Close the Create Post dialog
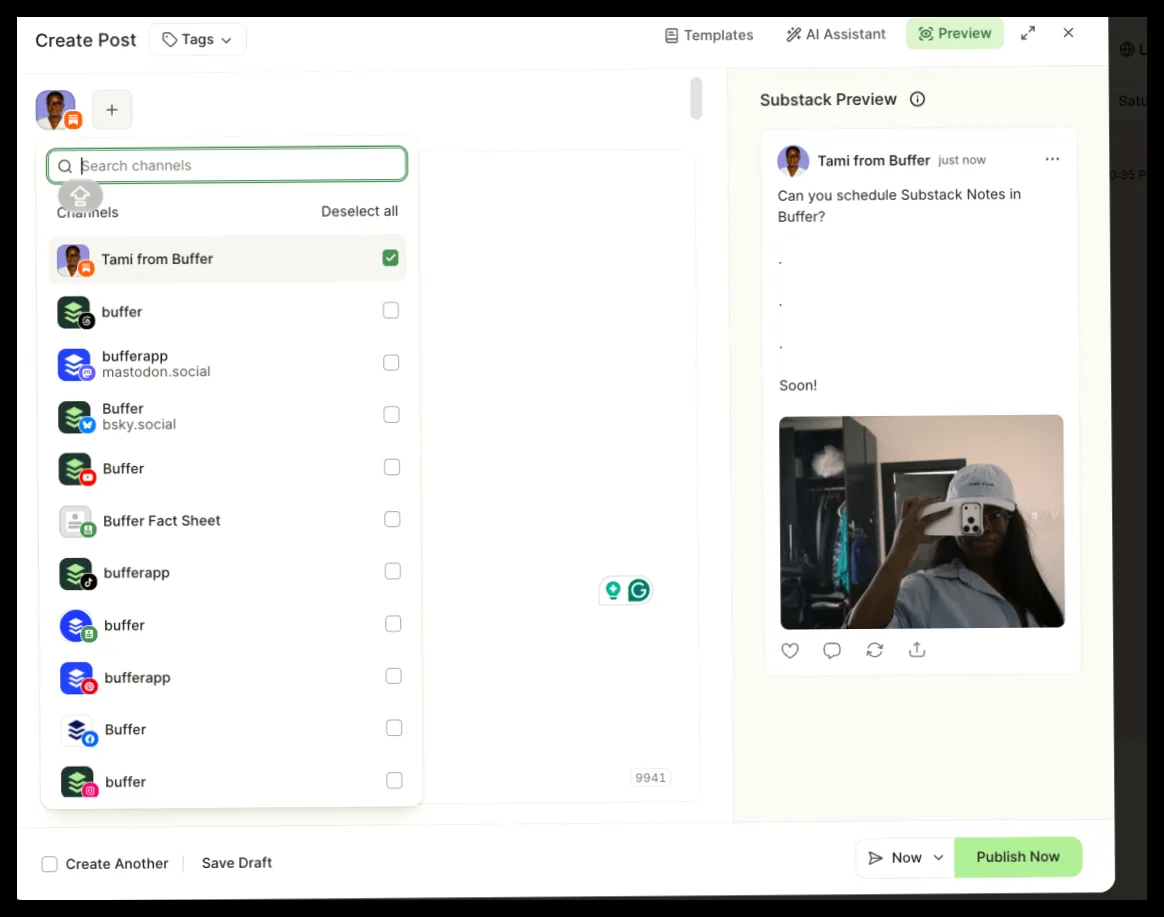 (1068, 33)
